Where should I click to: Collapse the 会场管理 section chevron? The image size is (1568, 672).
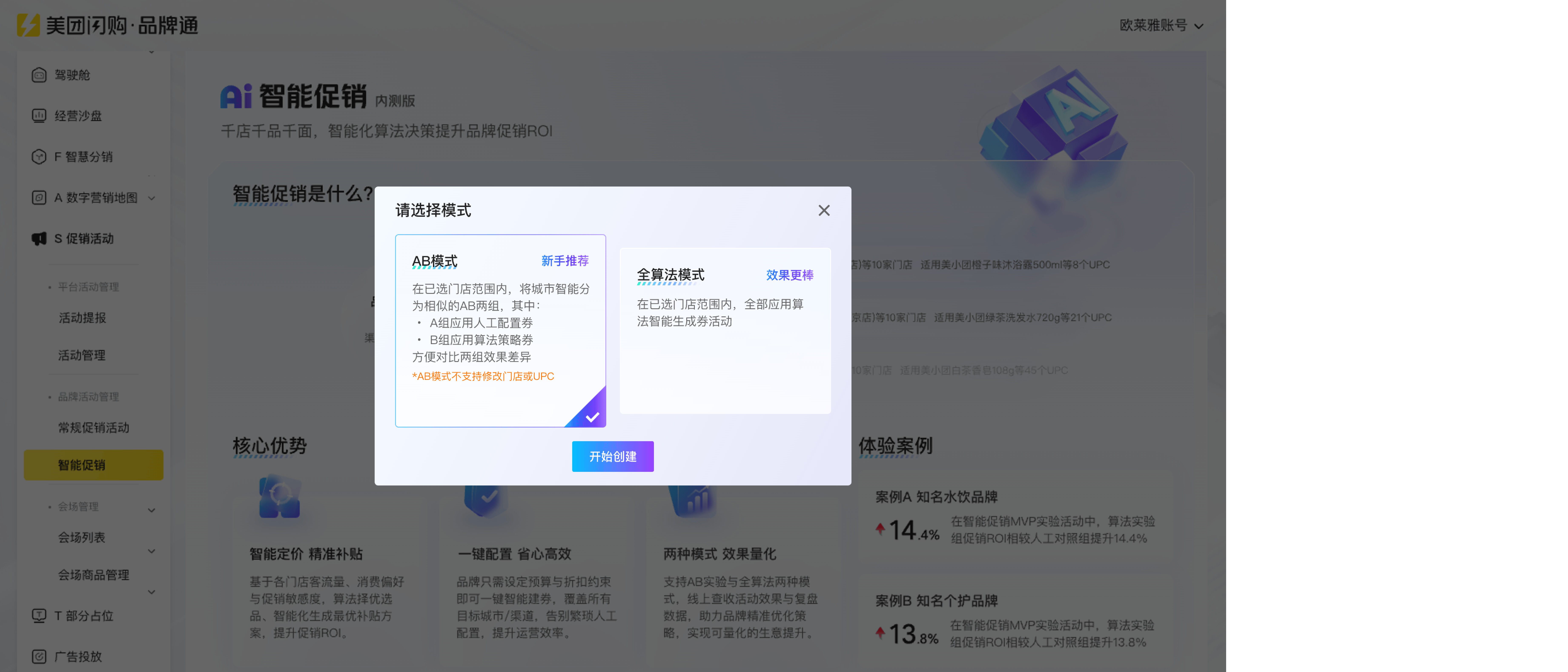[152, 510]
